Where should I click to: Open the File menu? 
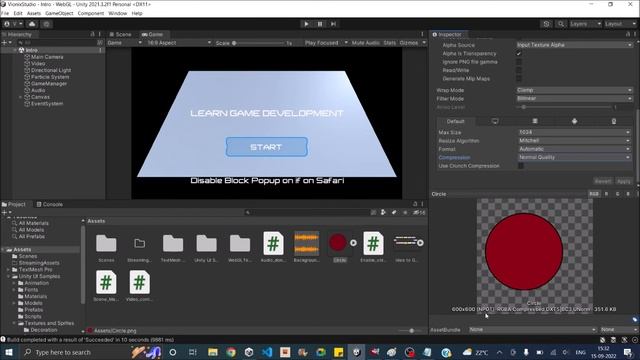[x=5, y=13]
